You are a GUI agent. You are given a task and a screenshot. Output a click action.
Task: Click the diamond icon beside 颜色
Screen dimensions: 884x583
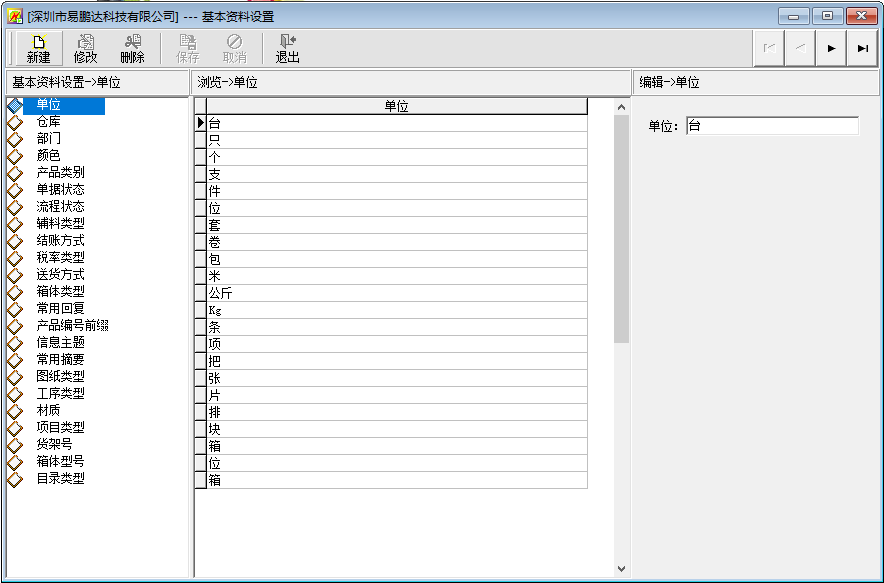[15, 156]
